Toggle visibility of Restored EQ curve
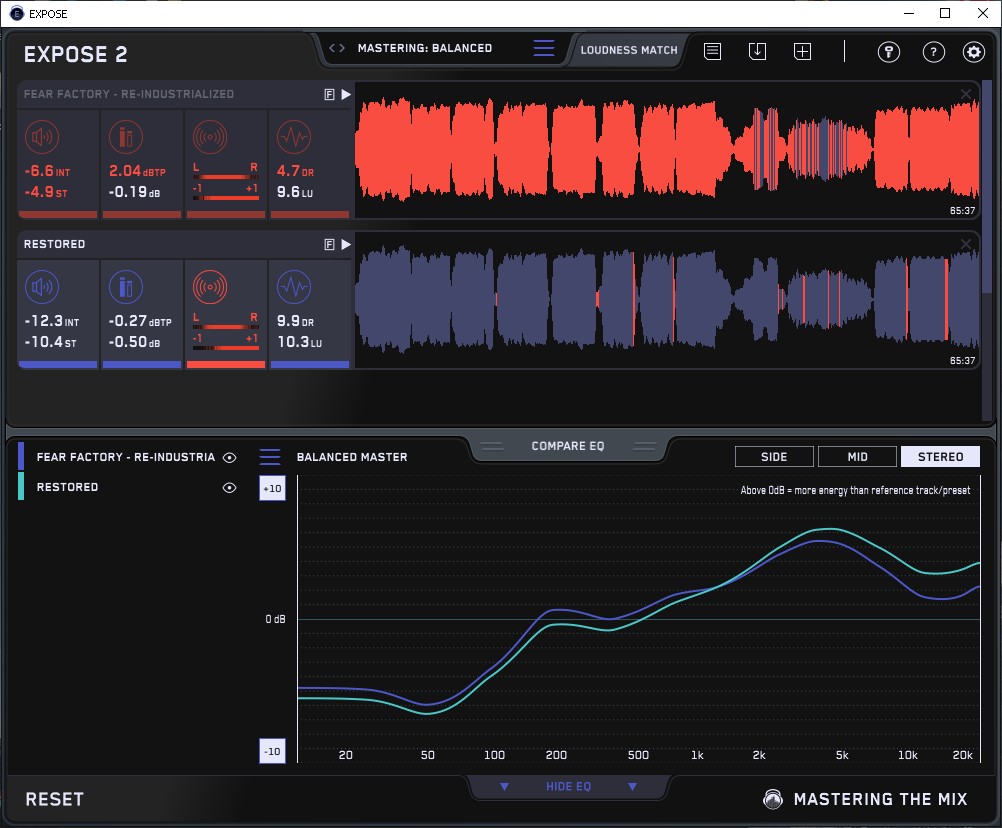This screenshot has height=828, width=1002. pos(230,488)
